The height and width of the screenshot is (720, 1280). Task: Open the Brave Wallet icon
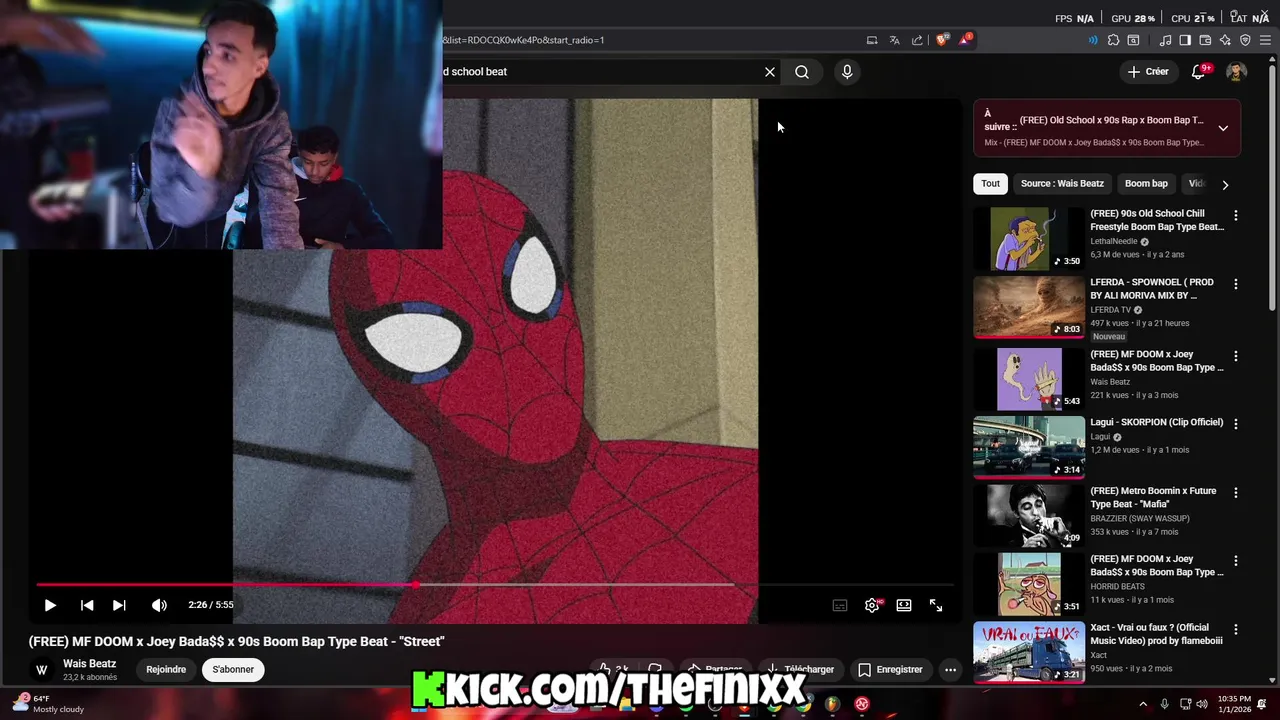pos(1205,40)
